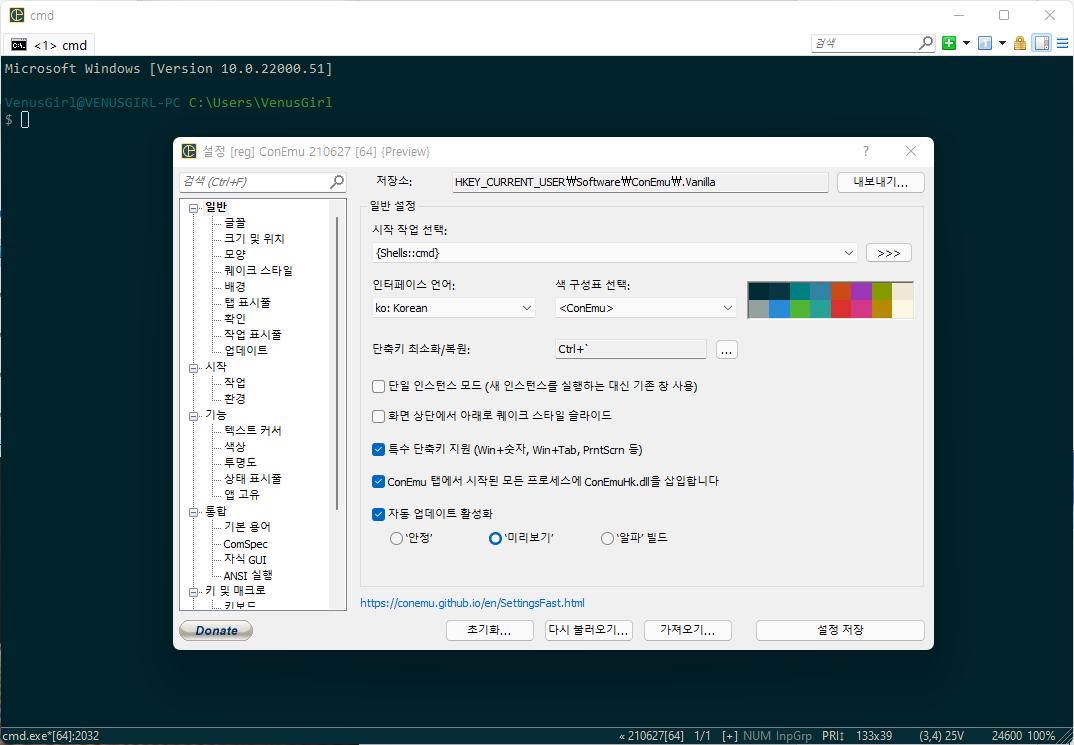1074x745 pixels.
Task: Click the ConEmu icon in the settings dialog title
Action: tap(188, 151)
